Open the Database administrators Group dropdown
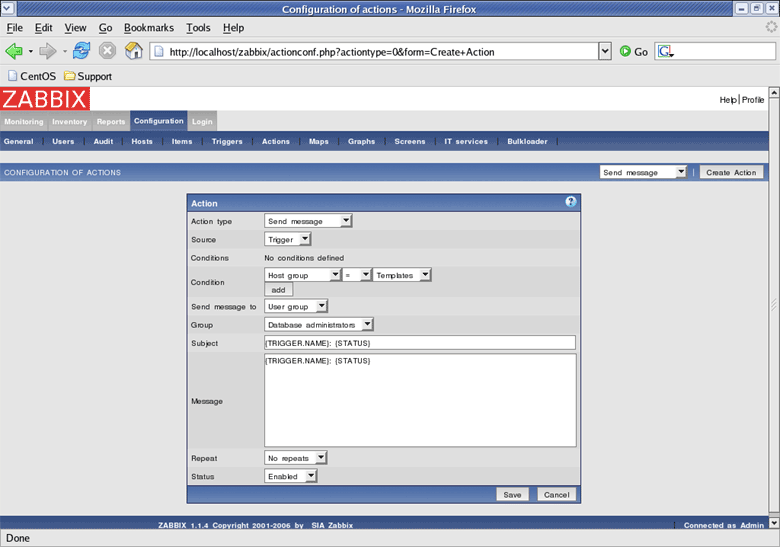 (319, 324)
